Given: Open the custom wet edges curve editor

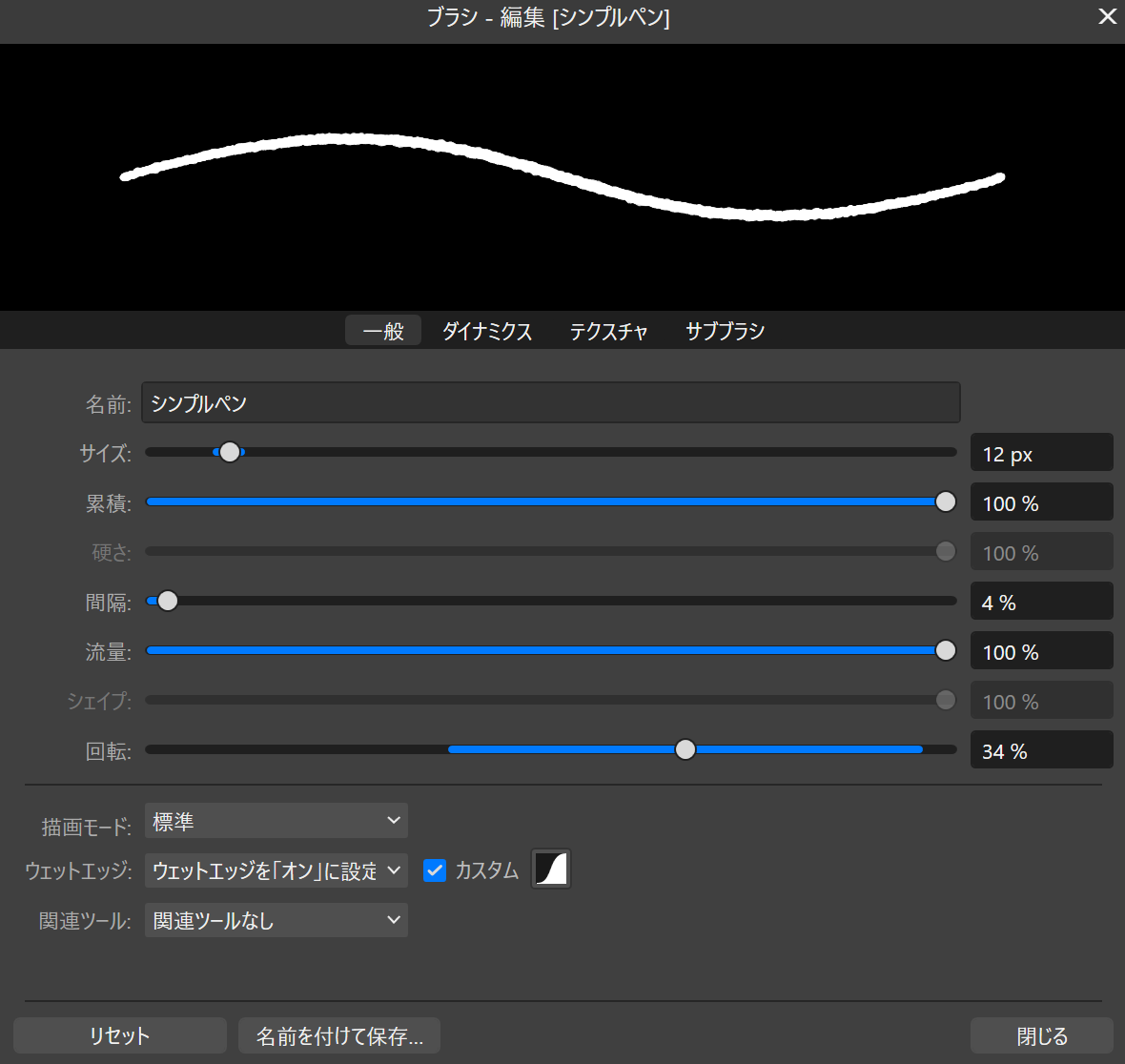Looking at the screenshot, I should (x=551, y=869).
